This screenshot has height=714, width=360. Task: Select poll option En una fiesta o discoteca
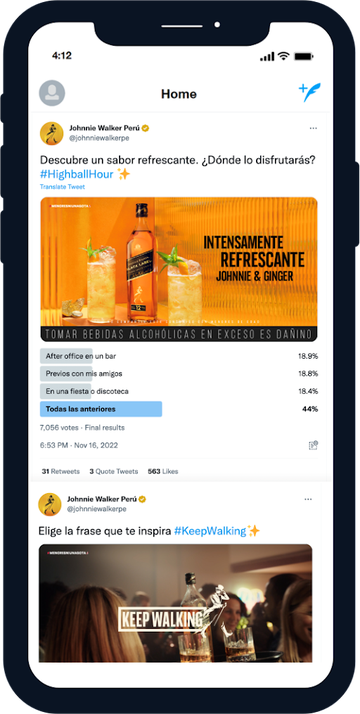179,391
